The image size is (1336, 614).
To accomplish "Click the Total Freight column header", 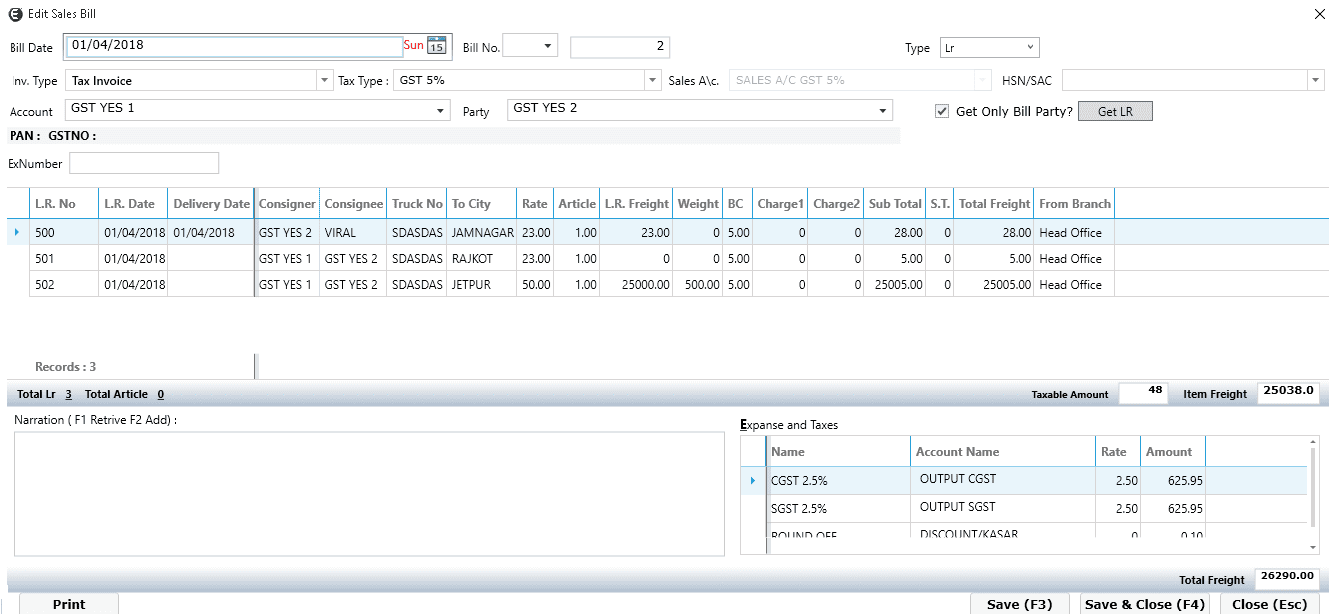I will [994, 204].
